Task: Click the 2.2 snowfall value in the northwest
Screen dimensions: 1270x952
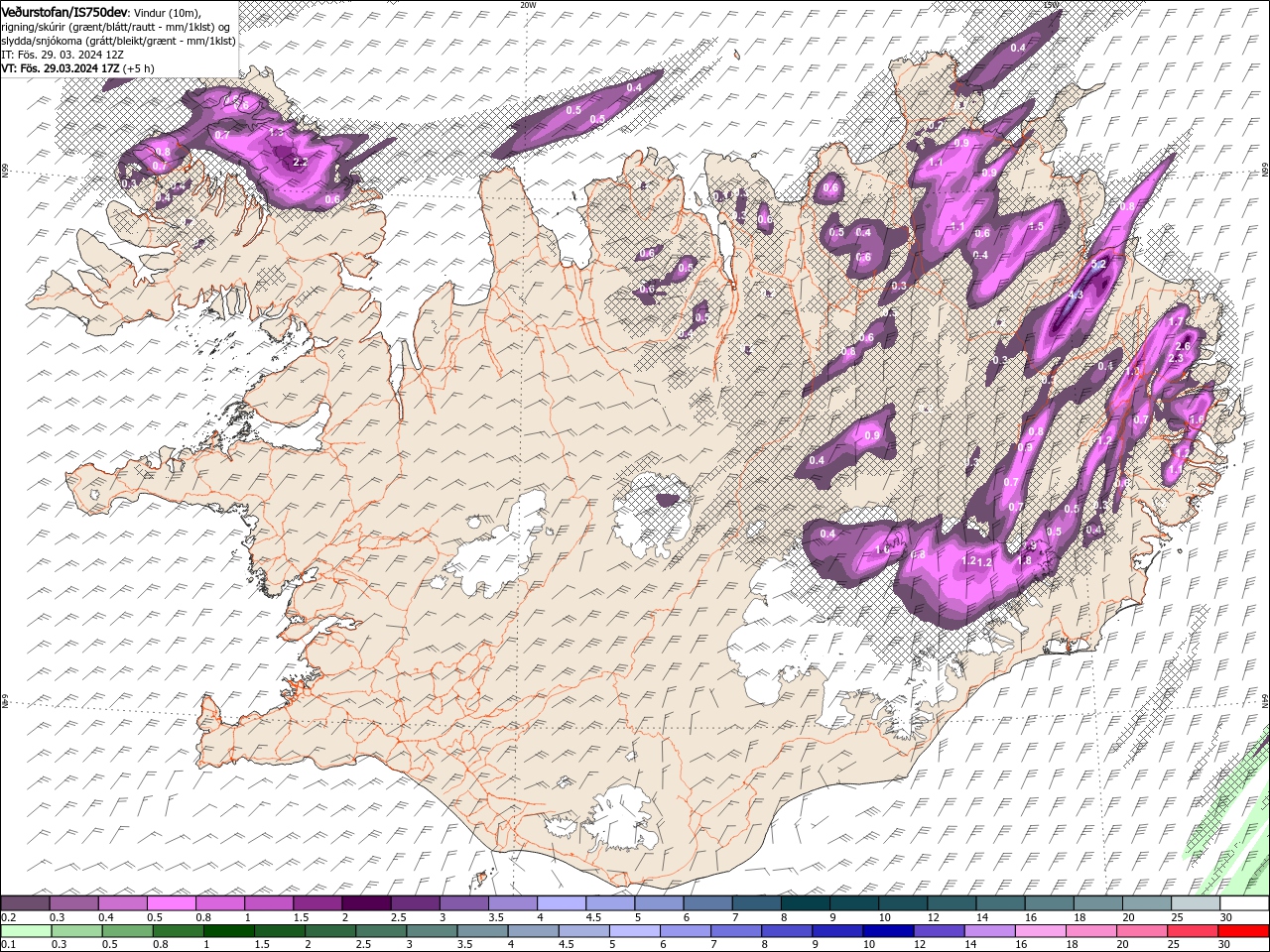Action: pyautogui.click(x=301, y=160)
